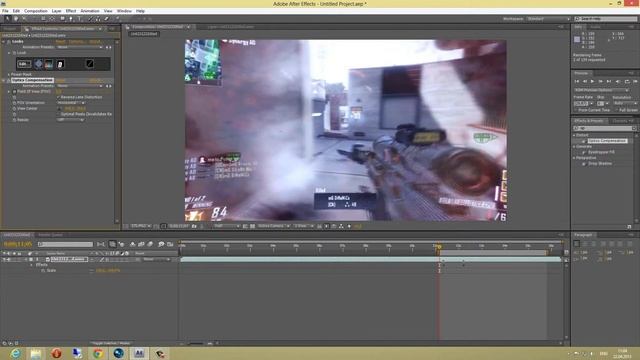The image size is (640, 360).
Task: Click the Edit button in Looks effect
Action: pyautogui.click(x=24, y=64)
